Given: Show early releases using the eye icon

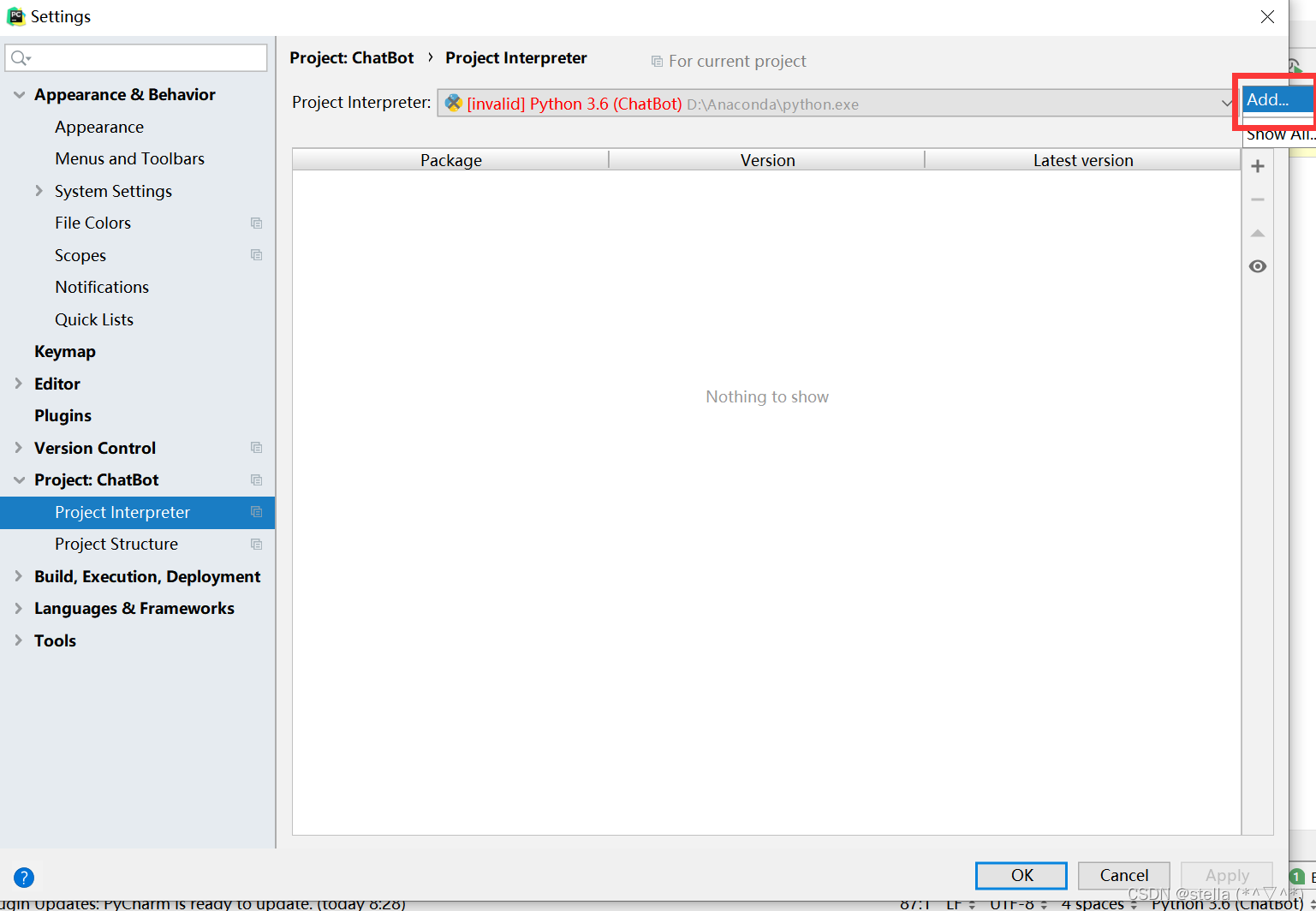Looking at the screenshot, I should pyautogui.click(x=1257, y=266).
